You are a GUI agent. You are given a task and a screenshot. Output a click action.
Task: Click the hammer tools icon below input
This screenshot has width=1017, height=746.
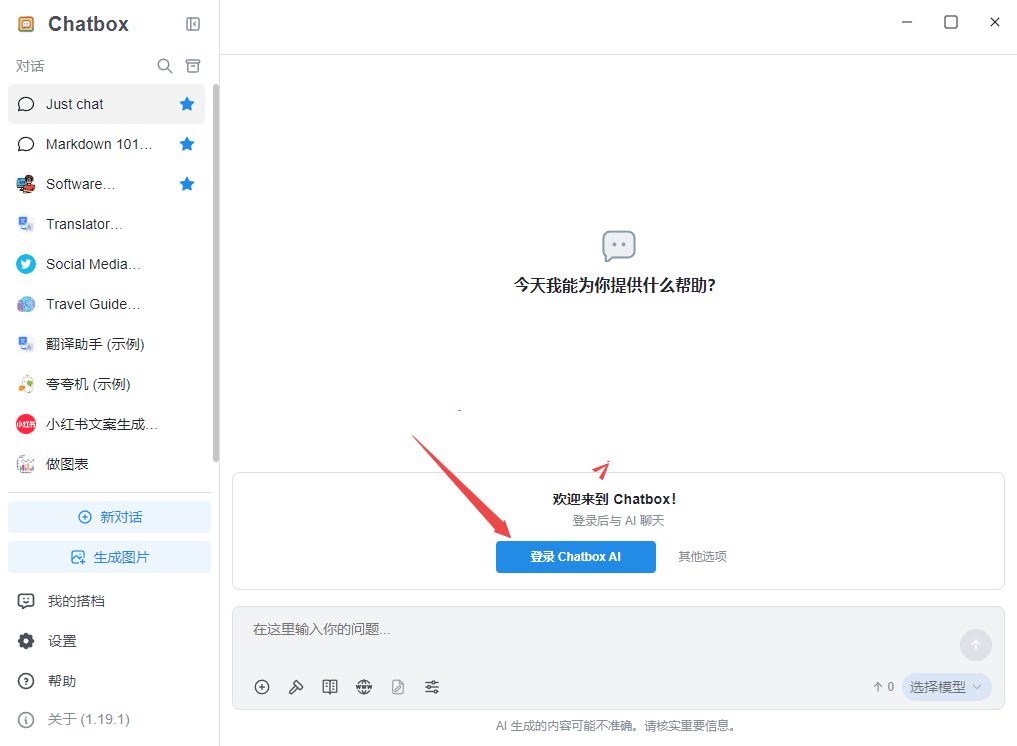coord(296,687)
